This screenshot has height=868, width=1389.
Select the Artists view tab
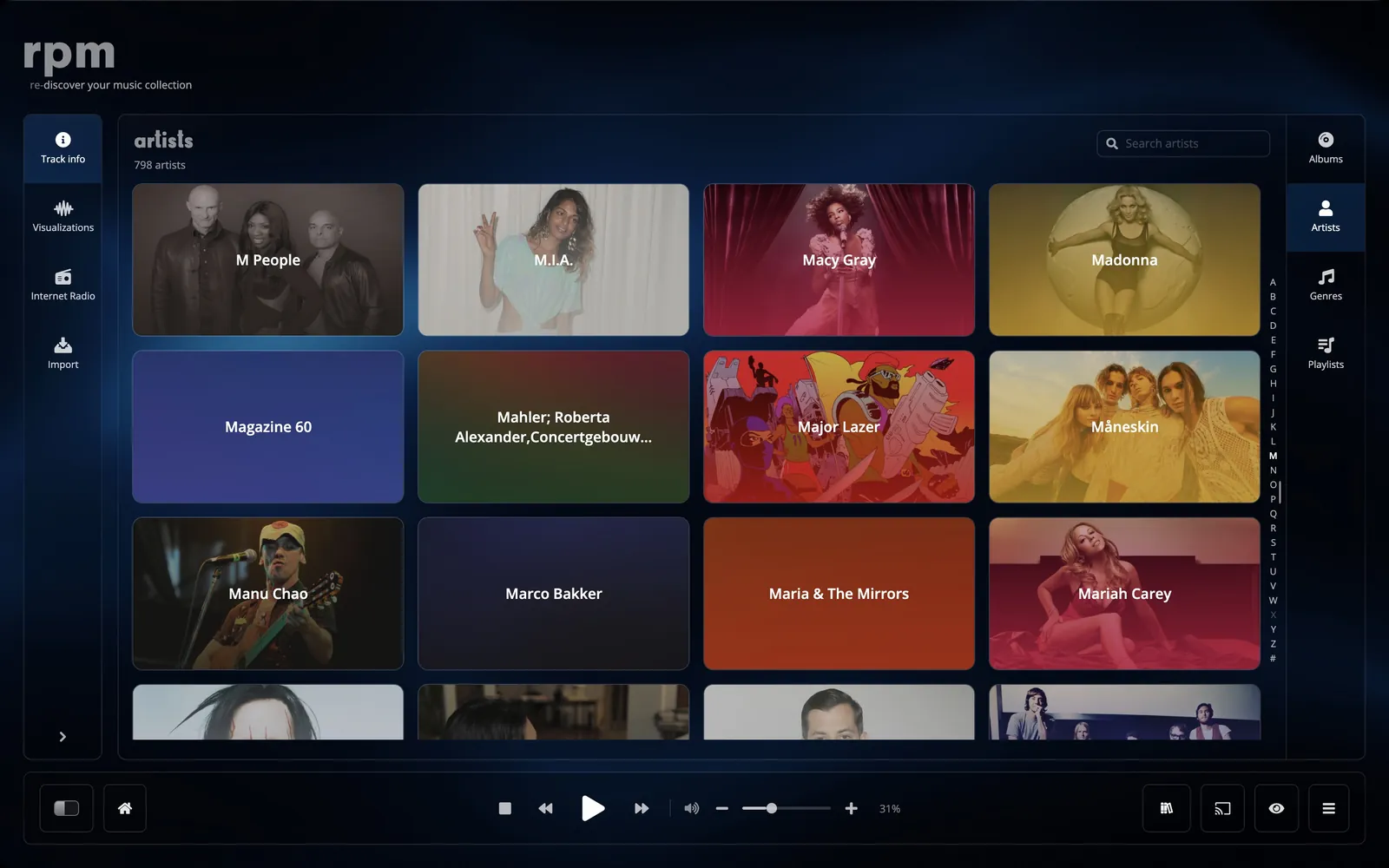1326,217
